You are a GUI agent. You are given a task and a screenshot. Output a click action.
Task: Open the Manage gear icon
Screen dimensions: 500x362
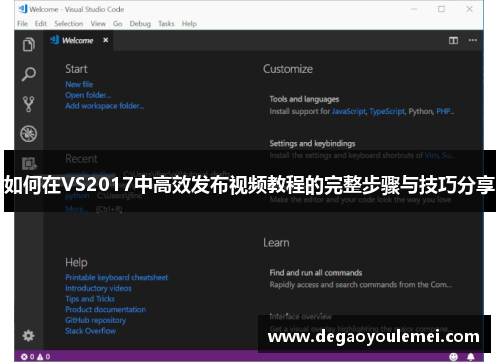[28, 335]
